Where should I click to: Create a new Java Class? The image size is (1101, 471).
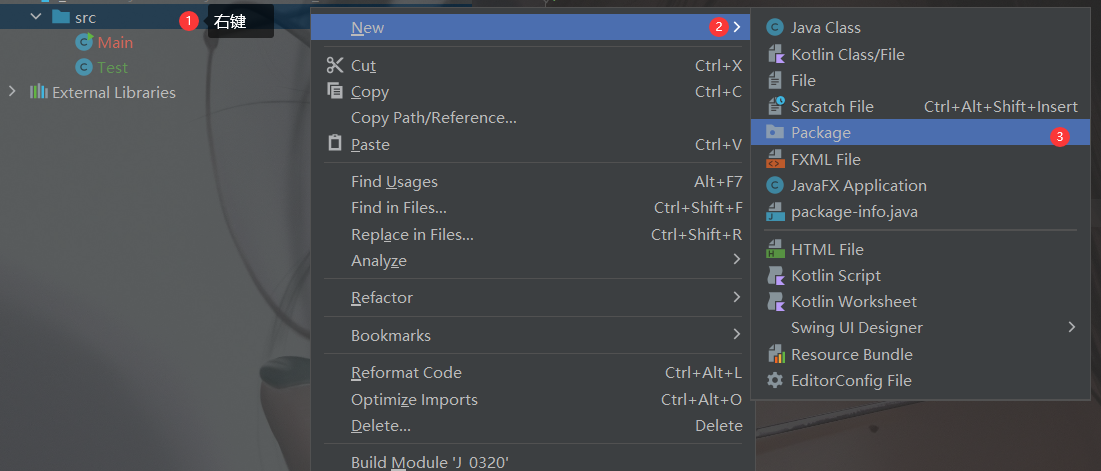[921, 27]
